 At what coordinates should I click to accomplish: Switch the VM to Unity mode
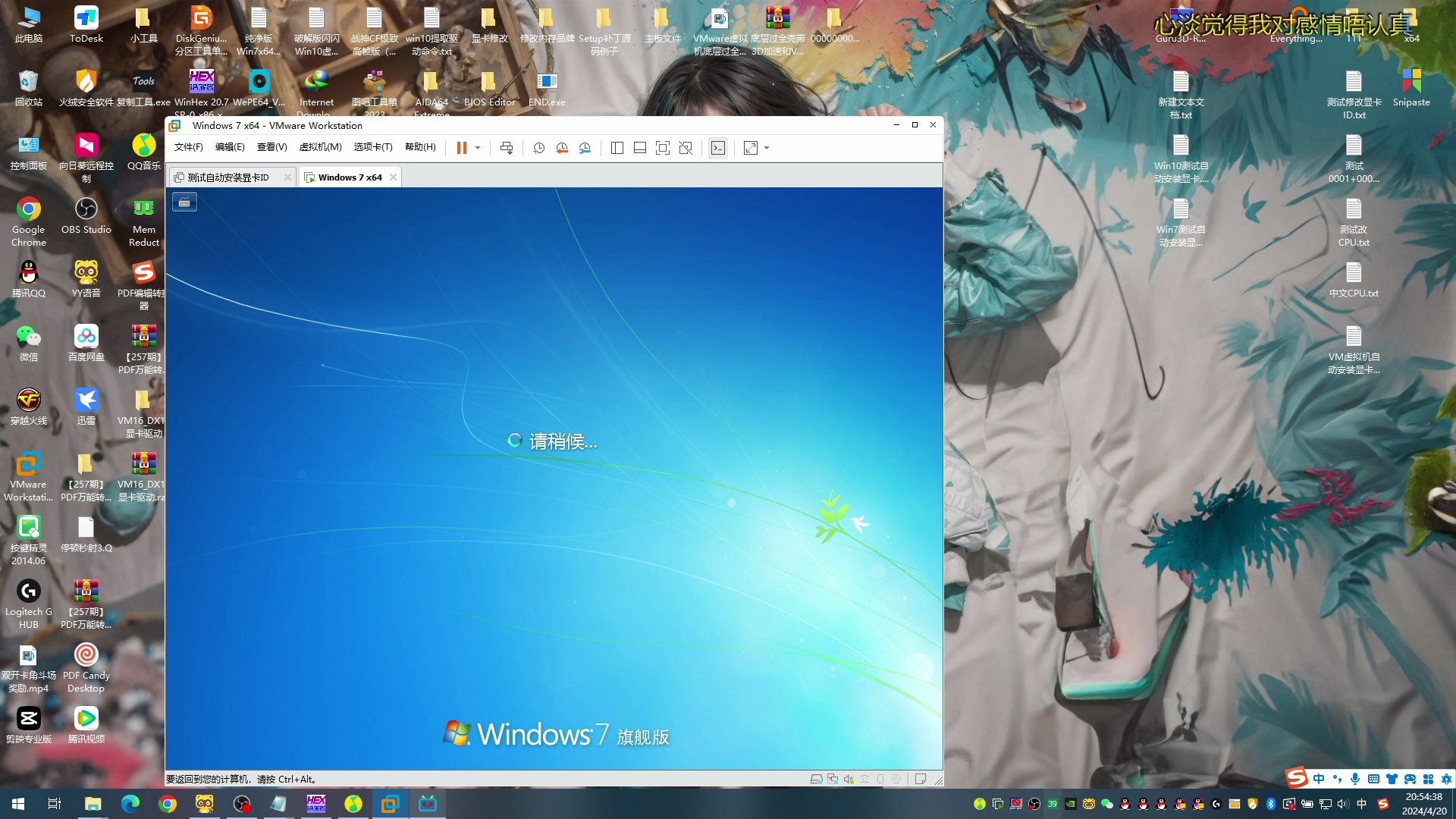tap(686, 148)
